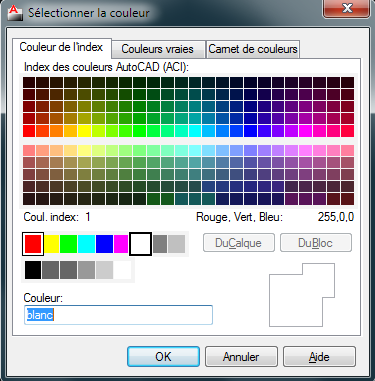The height and width of the screenshot is (381, 375).
Task: Pick the yellow standard color swatch
Action: 51,244
